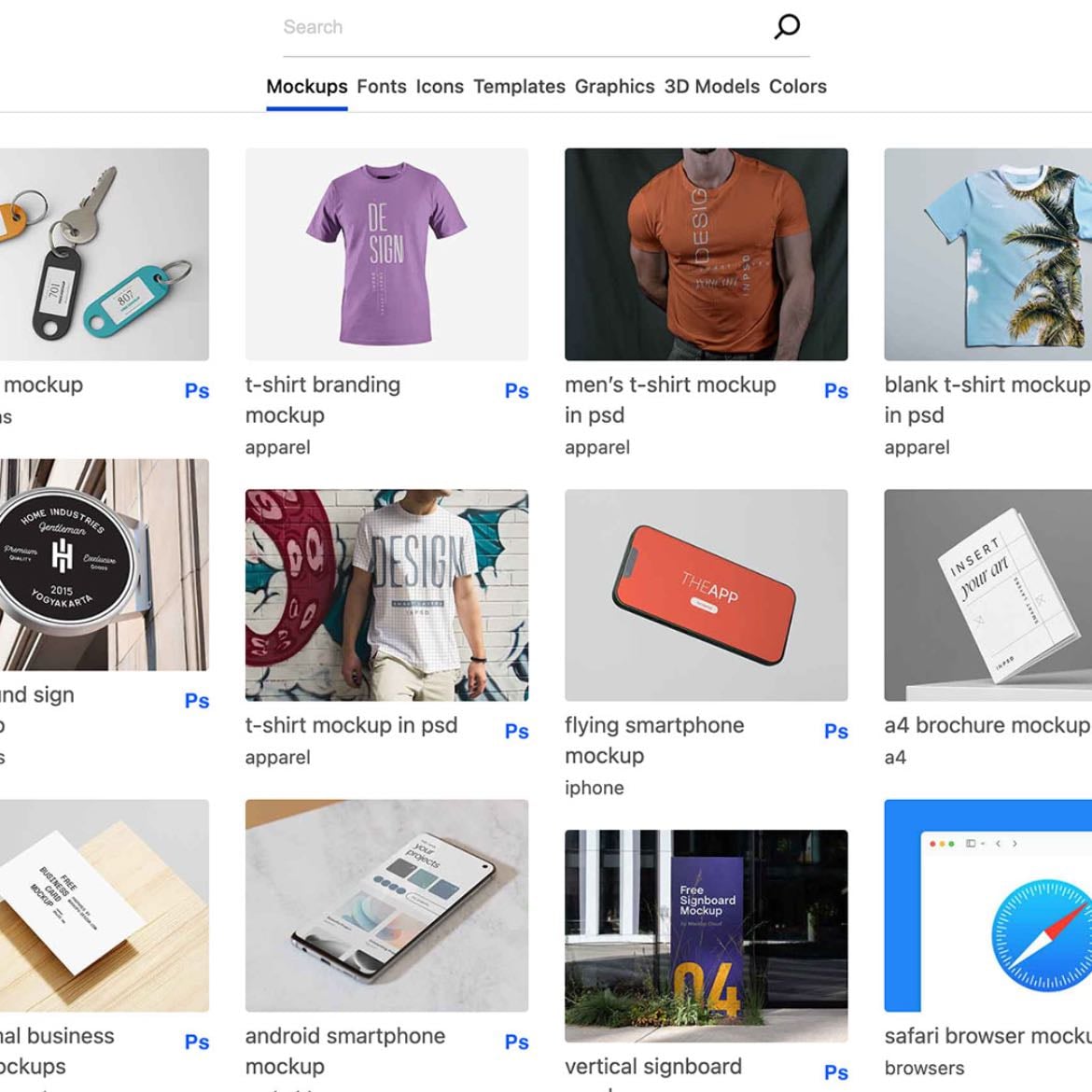1092x1092 pixels.
Task: Click the "a4 brochure mockup" title
Action: [x=987, y=725]
